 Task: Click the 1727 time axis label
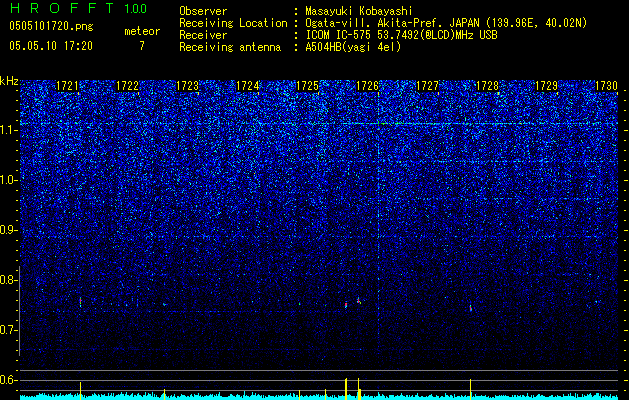point(428,86)
